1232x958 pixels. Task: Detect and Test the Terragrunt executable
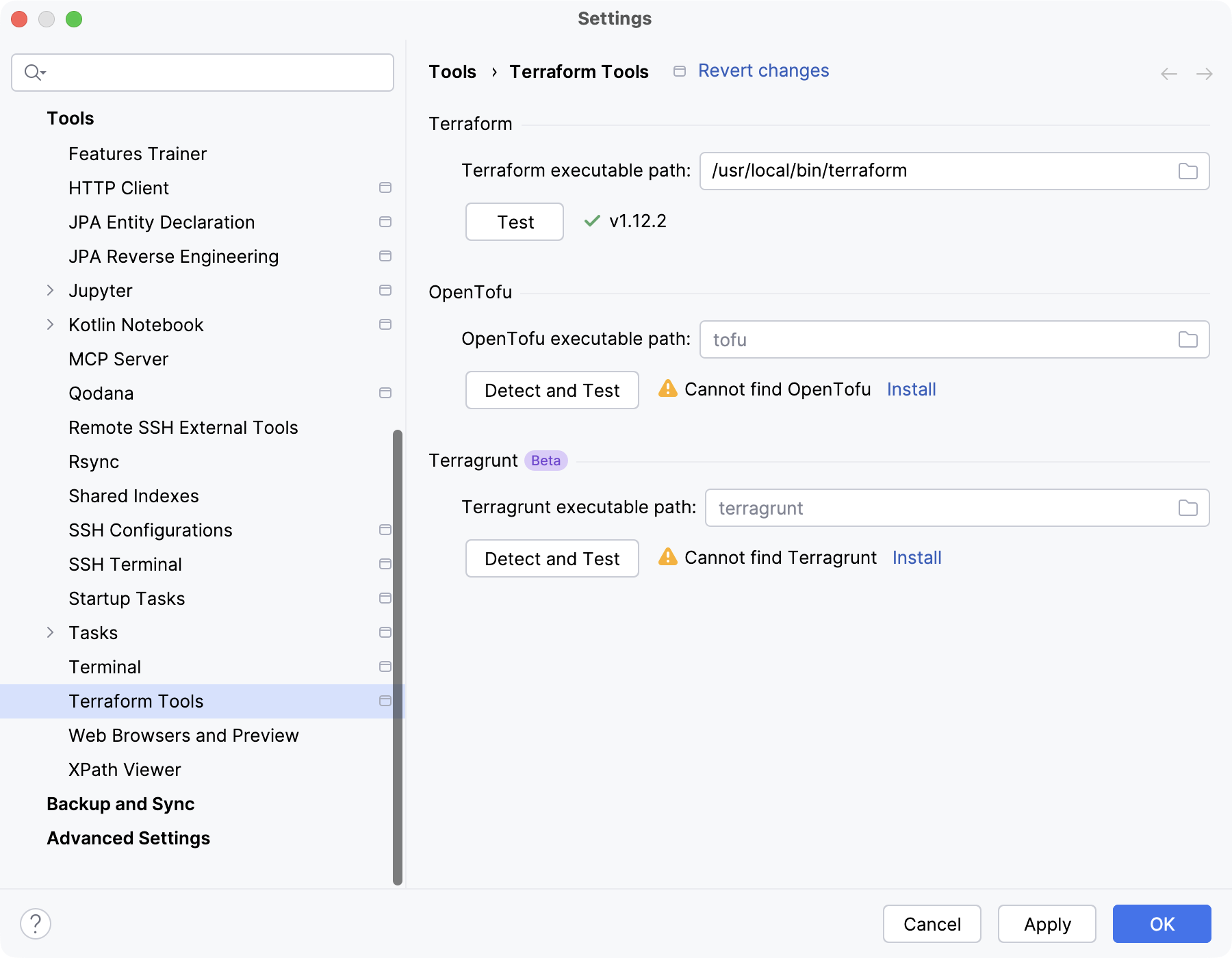click(552, 558)
